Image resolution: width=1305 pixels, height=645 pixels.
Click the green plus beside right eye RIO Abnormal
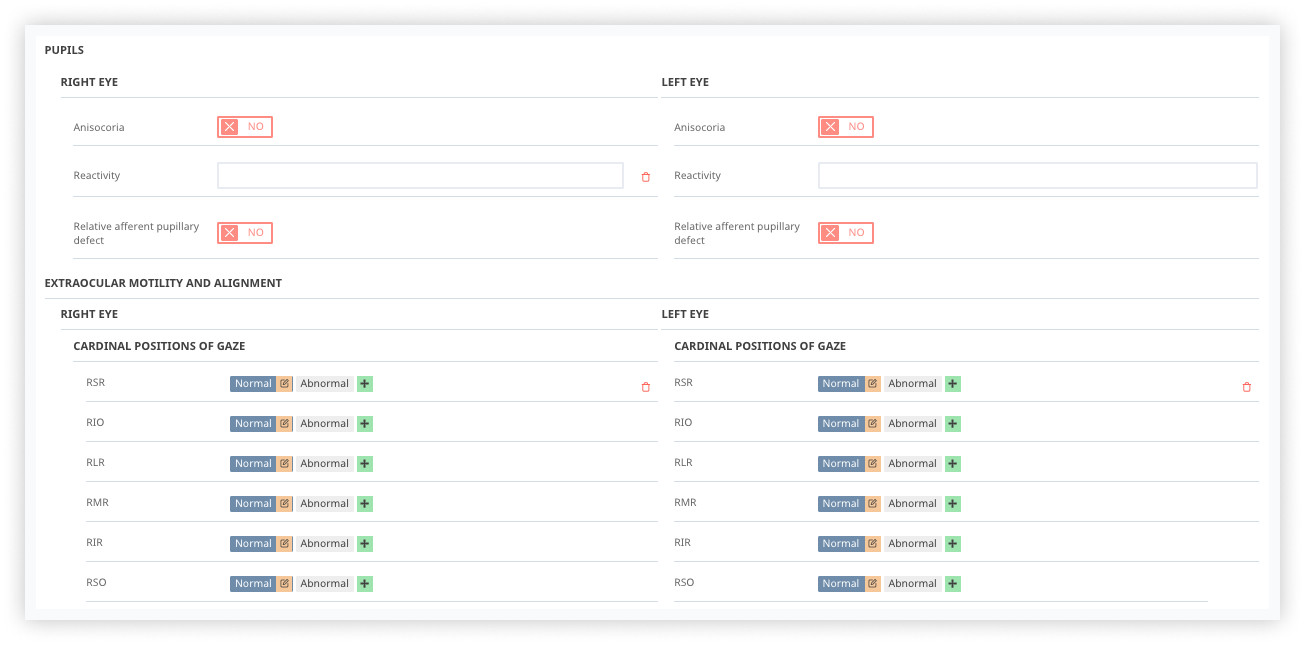point(365,424)
